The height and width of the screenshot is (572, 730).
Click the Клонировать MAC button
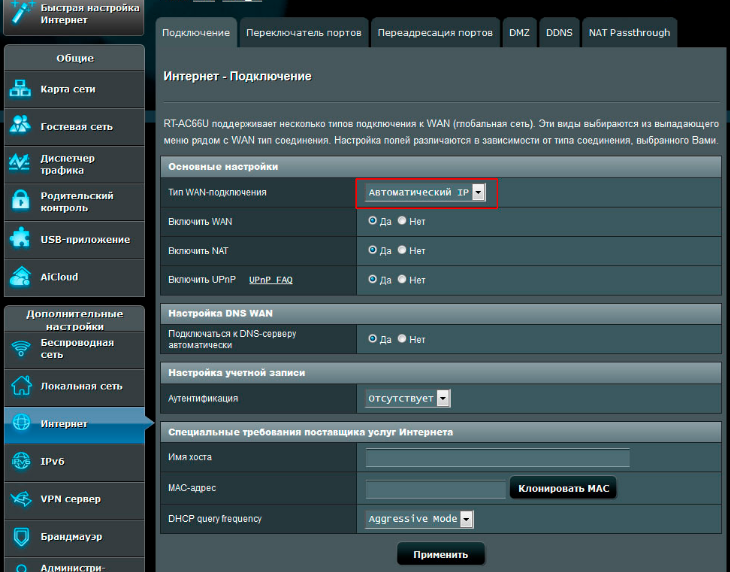pos(563,488)
